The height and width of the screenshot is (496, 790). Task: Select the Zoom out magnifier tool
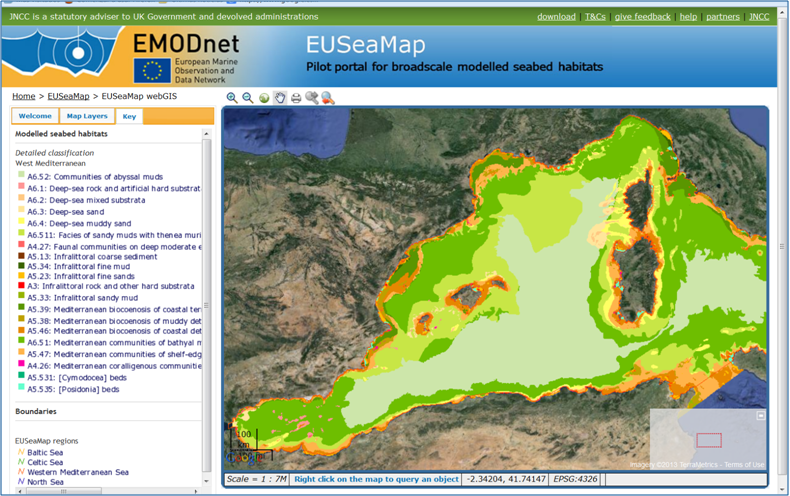point(247,98)
